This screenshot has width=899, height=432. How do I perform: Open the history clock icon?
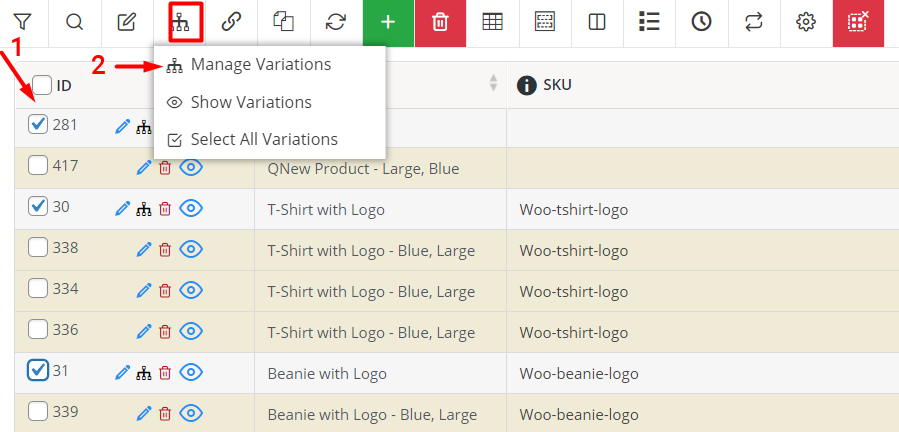coord(702,22)
